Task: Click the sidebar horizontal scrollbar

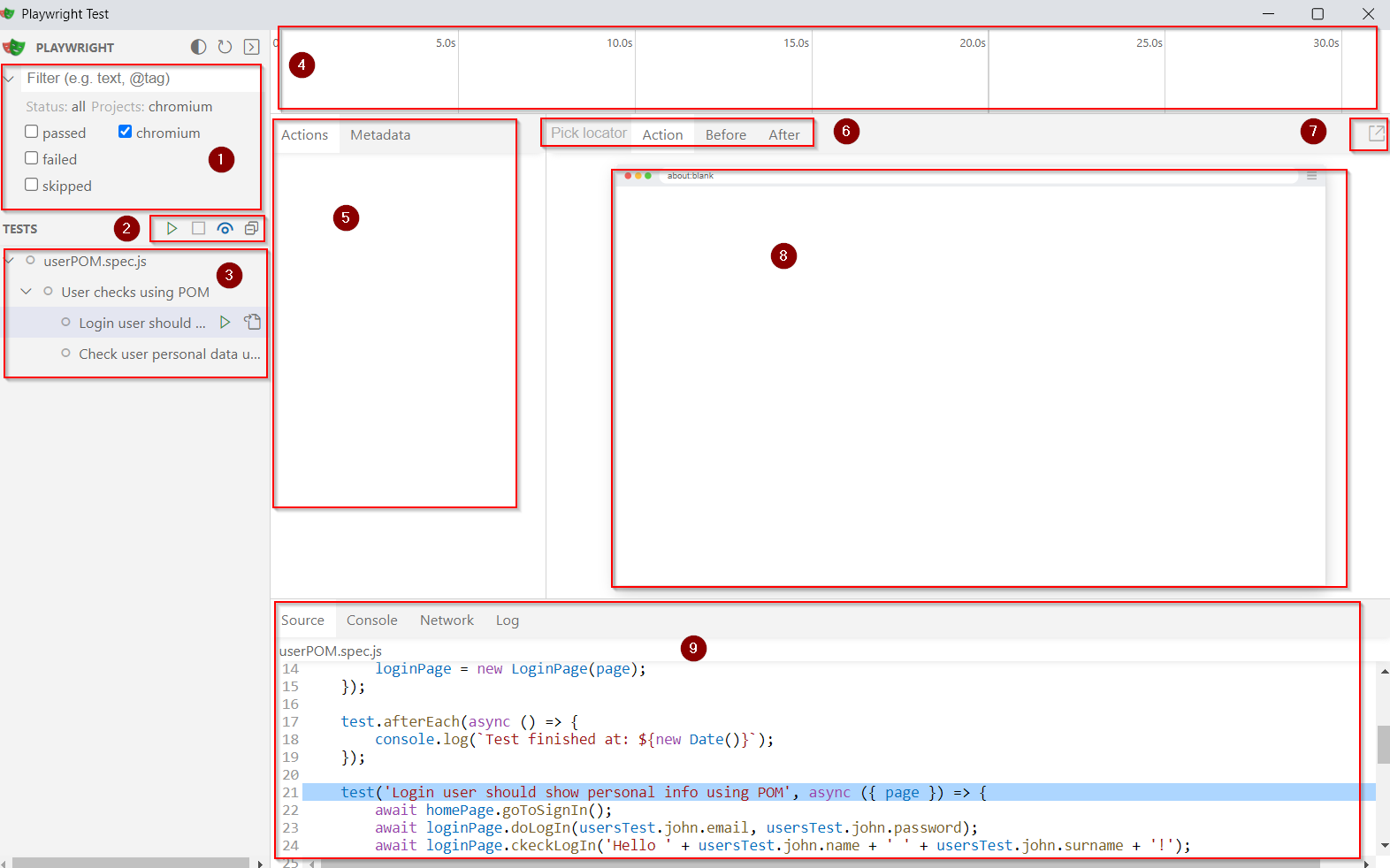Action: click(131, 863)
